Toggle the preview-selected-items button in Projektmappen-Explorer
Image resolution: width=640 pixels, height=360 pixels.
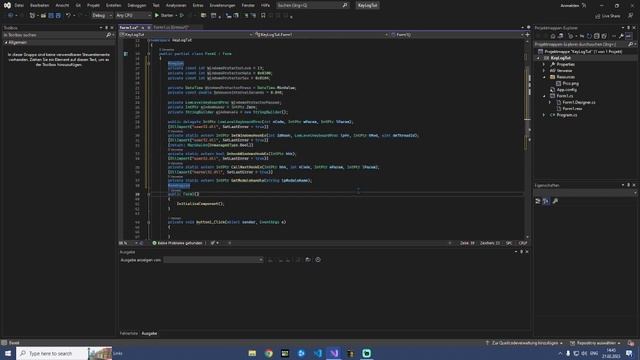tap(629, 36)
